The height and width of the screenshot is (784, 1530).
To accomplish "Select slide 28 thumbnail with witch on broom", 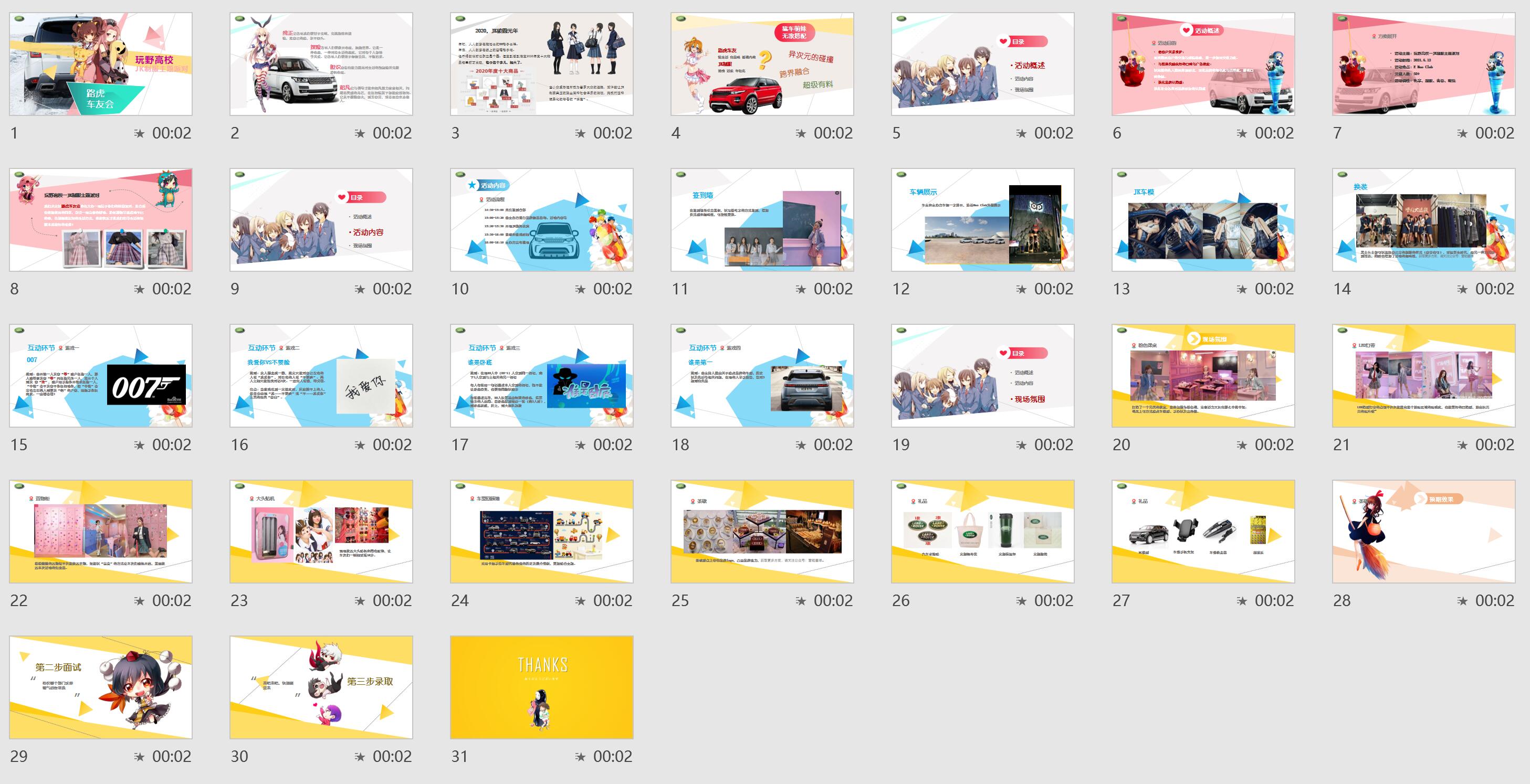I will (x=1424, y=531).
